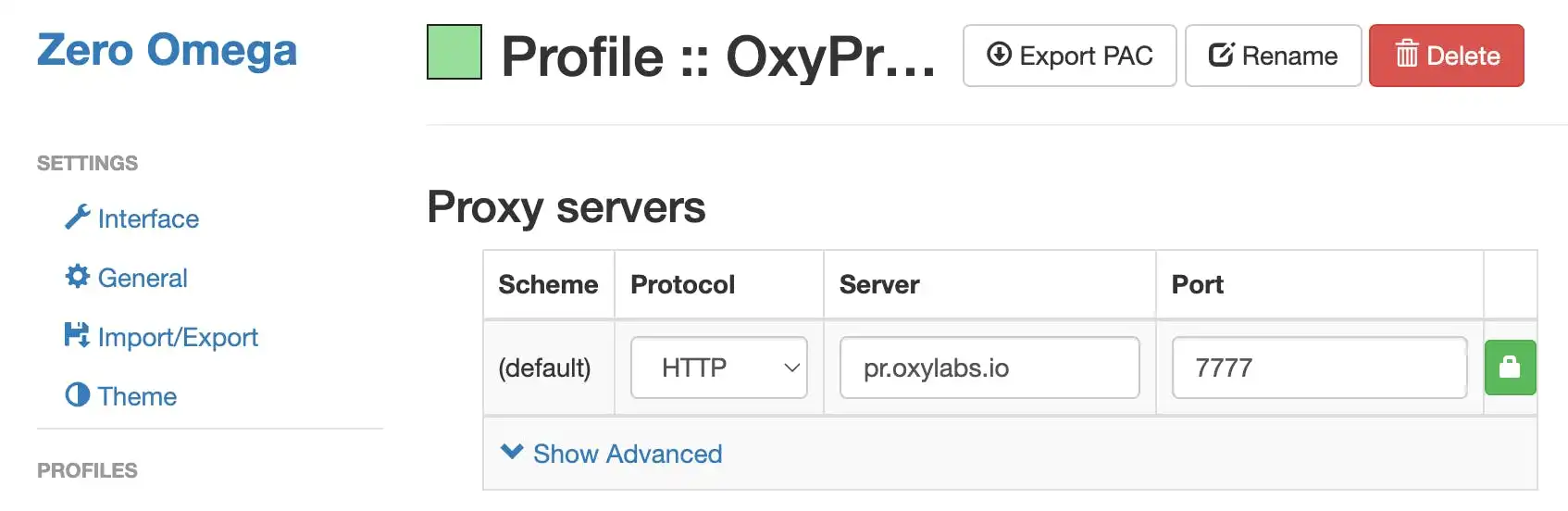This screenshot has width=1568, height=511.
Task: Click the wrench icon beside Interface
Action: pos(78,217)
